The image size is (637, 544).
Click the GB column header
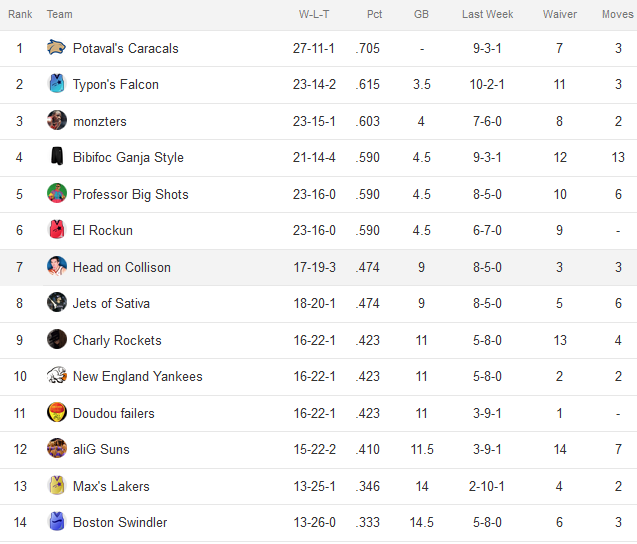pos(421,14)
